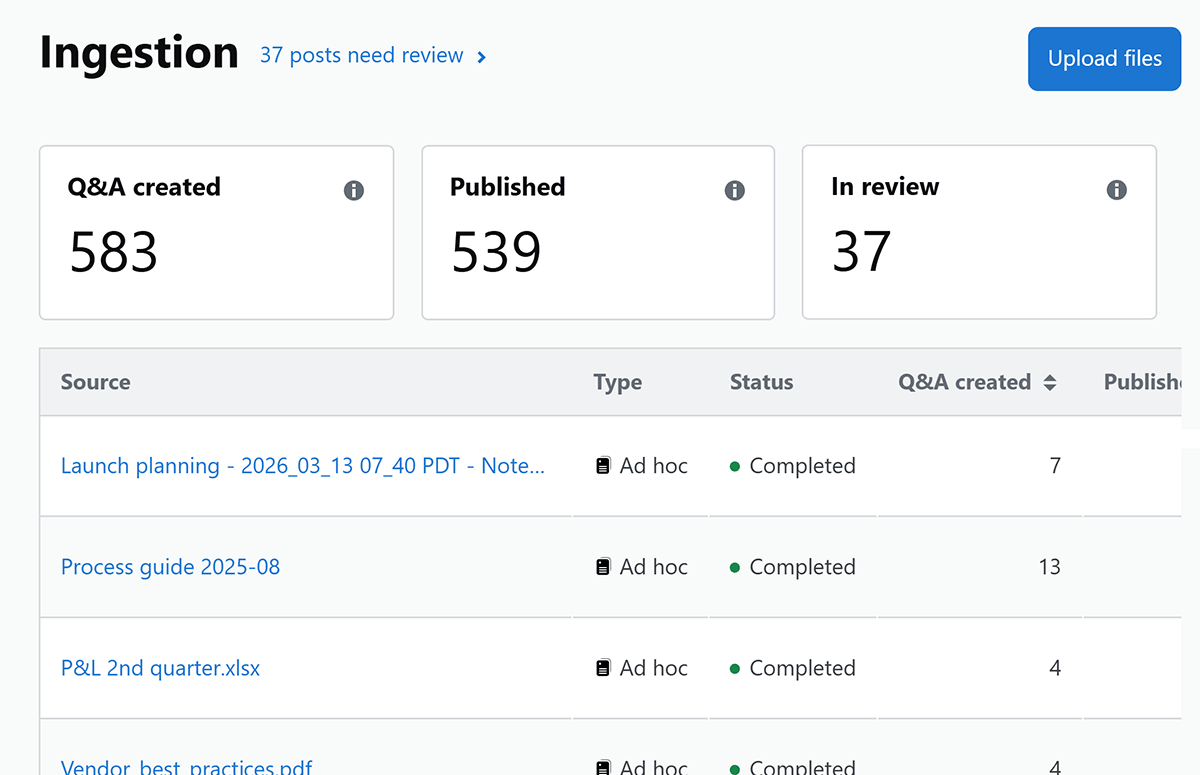This screenshot has height=775, width=1200.
Task: Click info icon on Published card
Action: 735,191
